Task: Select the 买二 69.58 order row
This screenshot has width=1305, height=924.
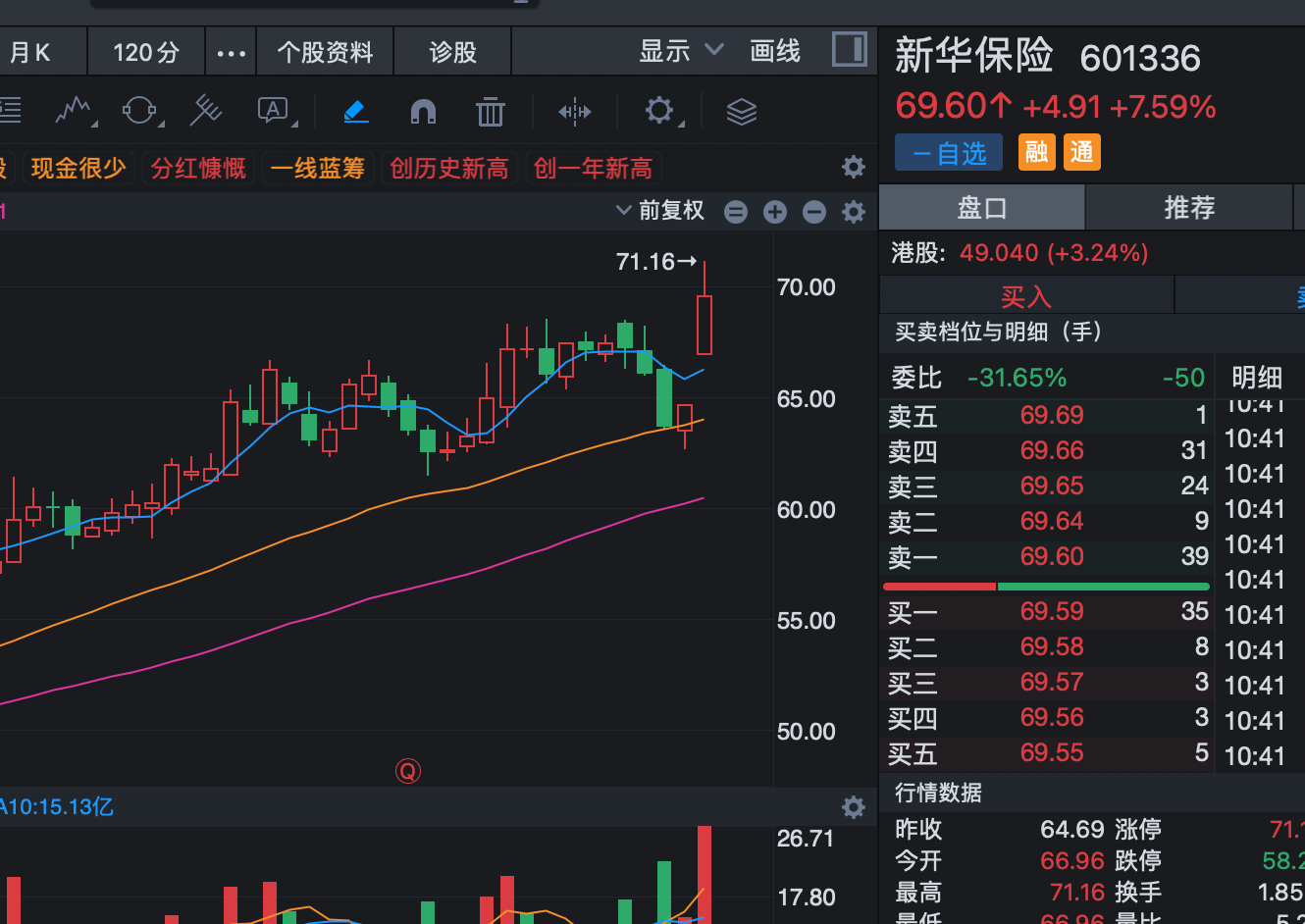Action: (1048, 647)
